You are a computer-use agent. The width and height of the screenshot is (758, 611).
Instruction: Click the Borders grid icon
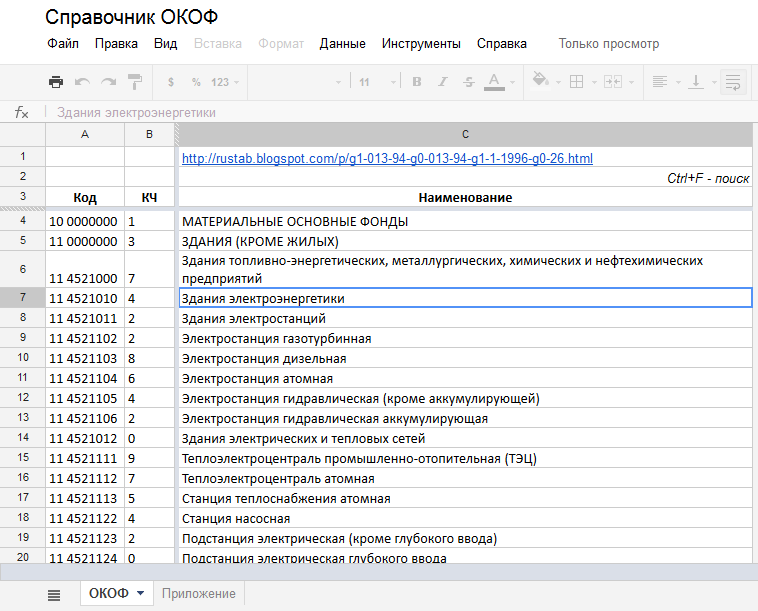(576, 82)
